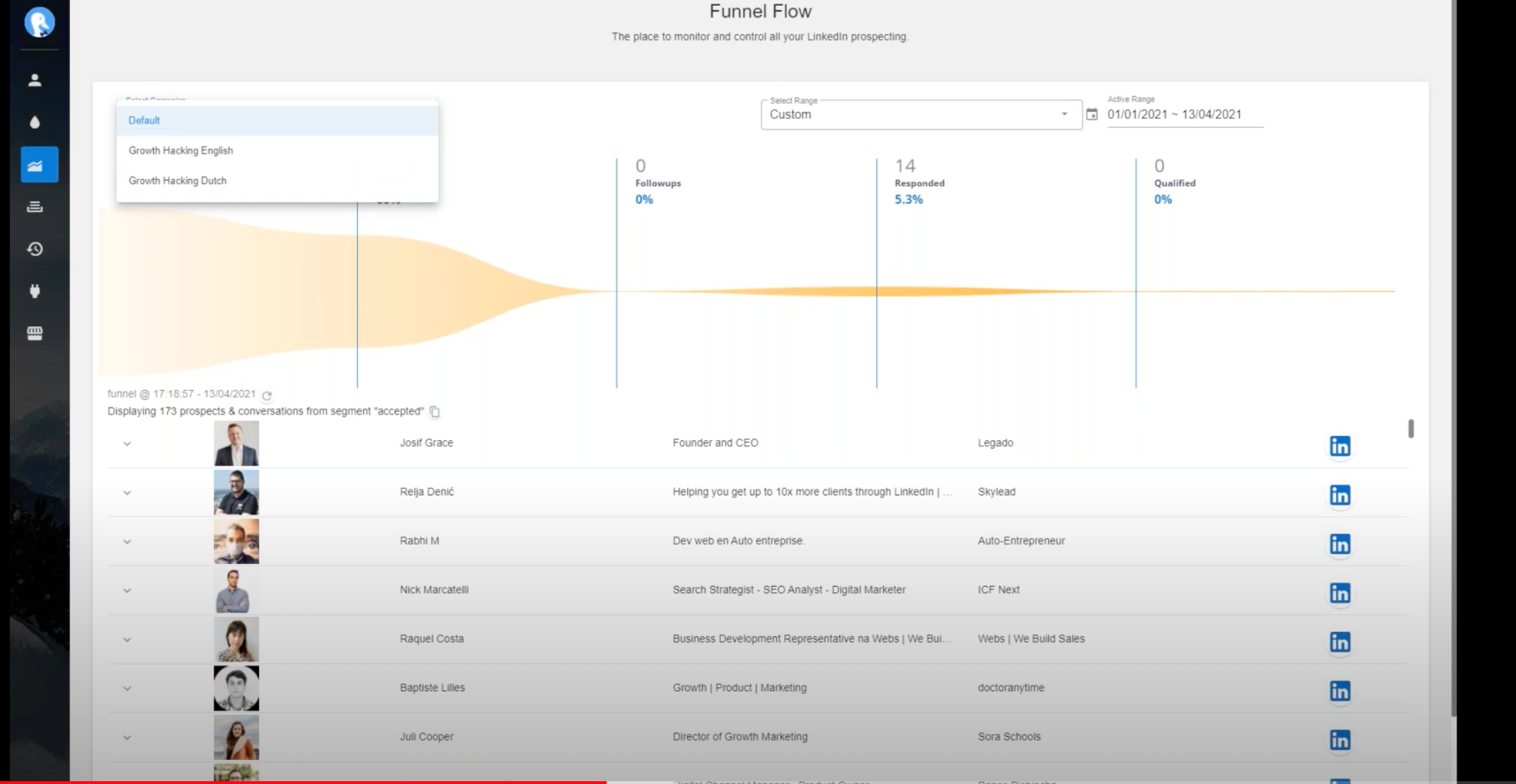1516x784 pixels.
Task: Open the calendar icon beside Active Range
Action: [x=1092, y=115]
